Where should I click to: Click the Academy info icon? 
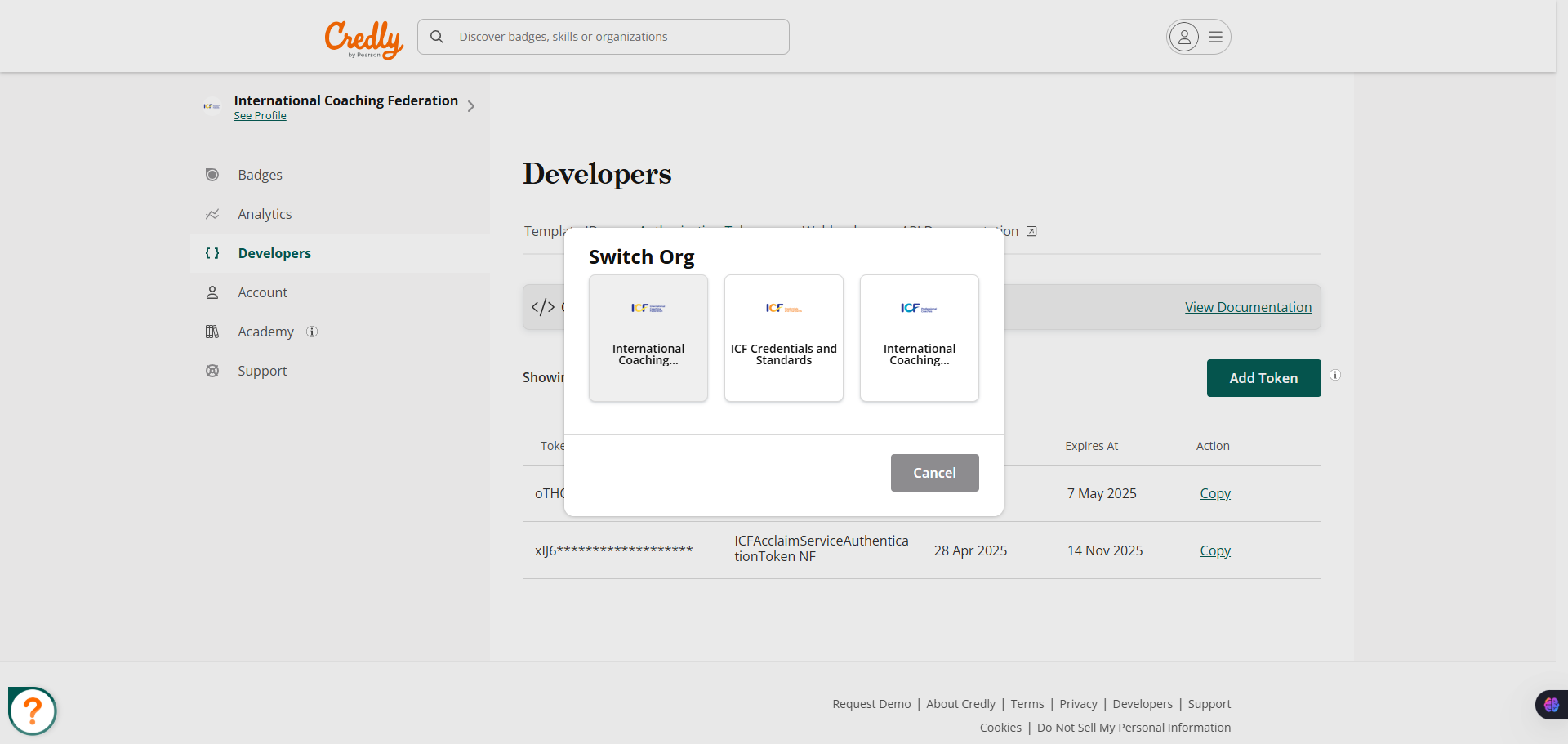[x=312, y=332]
